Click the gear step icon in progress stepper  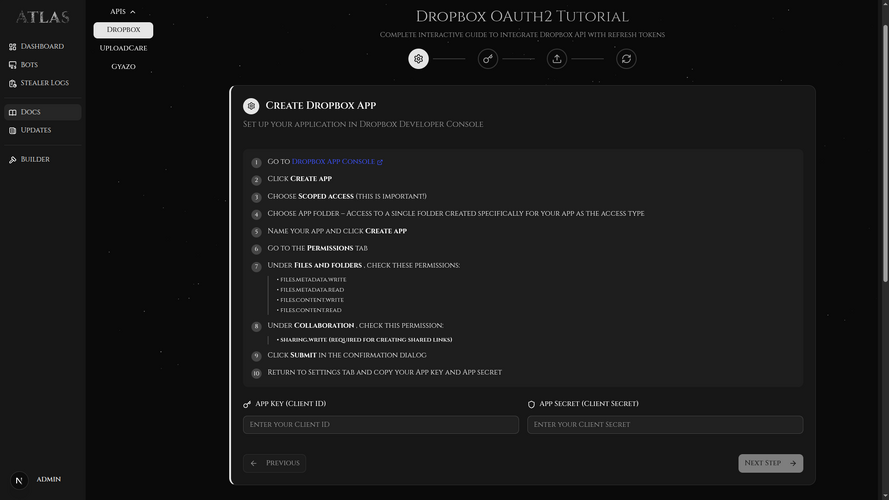coord(418,59)
